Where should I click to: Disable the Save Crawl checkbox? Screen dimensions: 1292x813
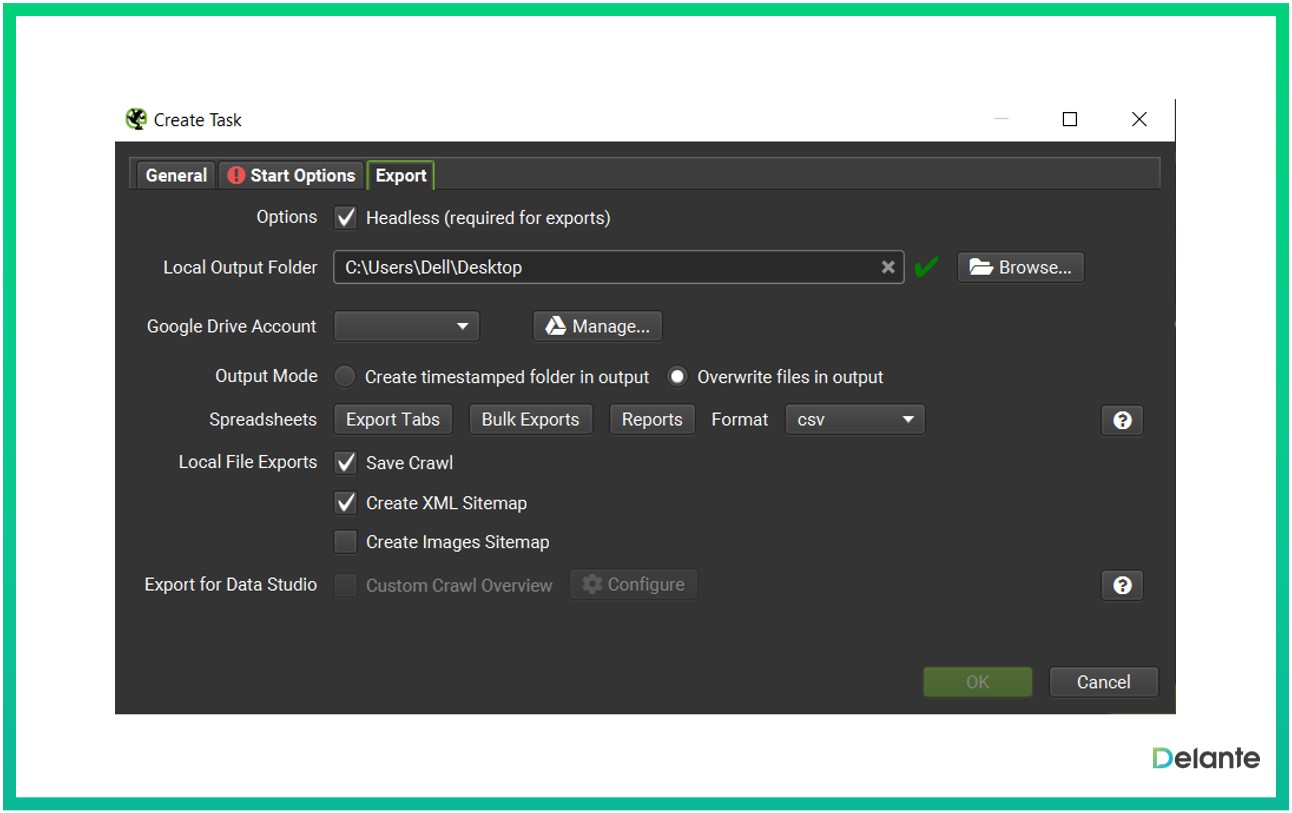click(x=346, y=463)
